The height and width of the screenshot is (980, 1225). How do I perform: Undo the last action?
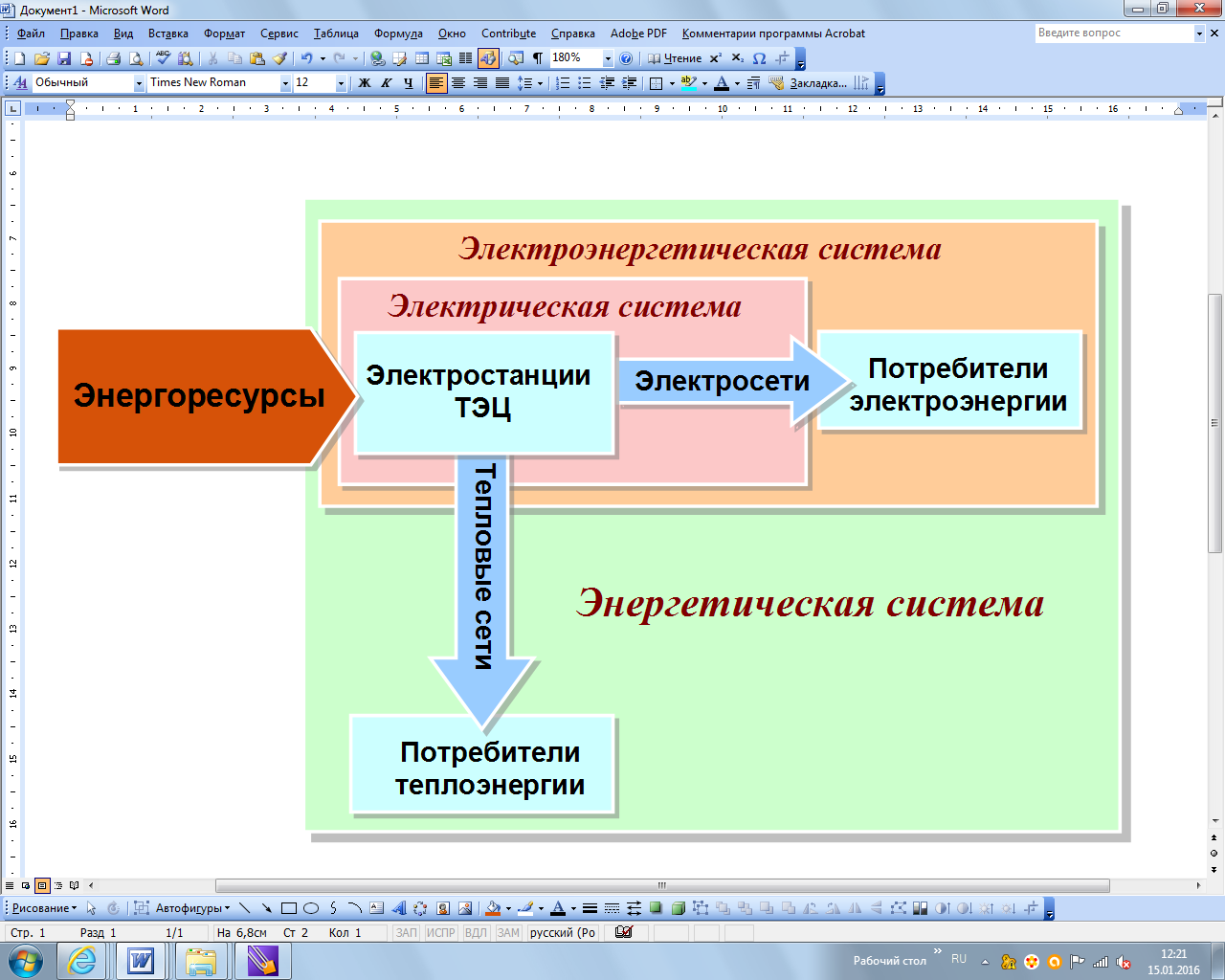(306, 58)
